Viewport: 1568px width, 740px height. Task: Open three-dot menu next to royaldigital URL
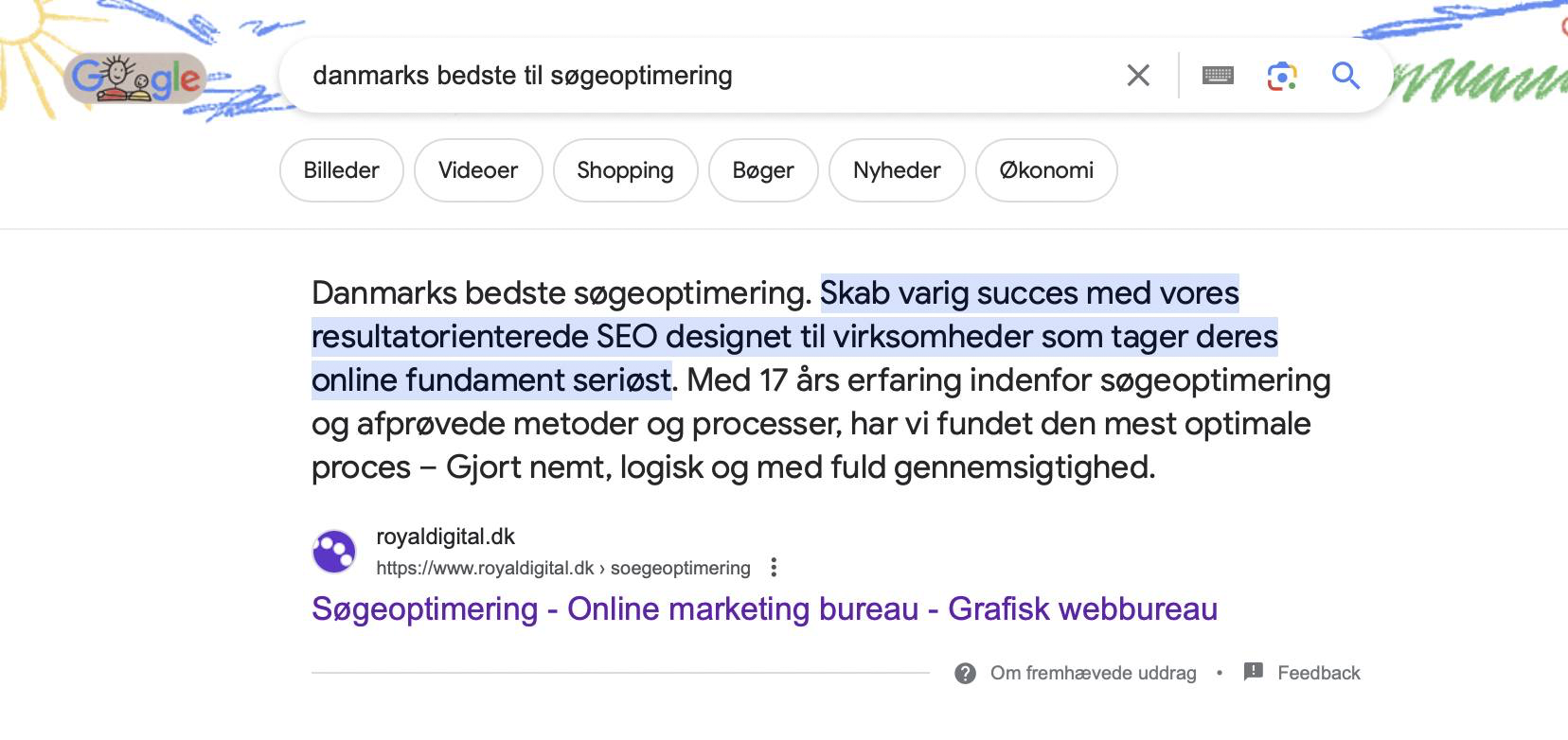(774, 568)
